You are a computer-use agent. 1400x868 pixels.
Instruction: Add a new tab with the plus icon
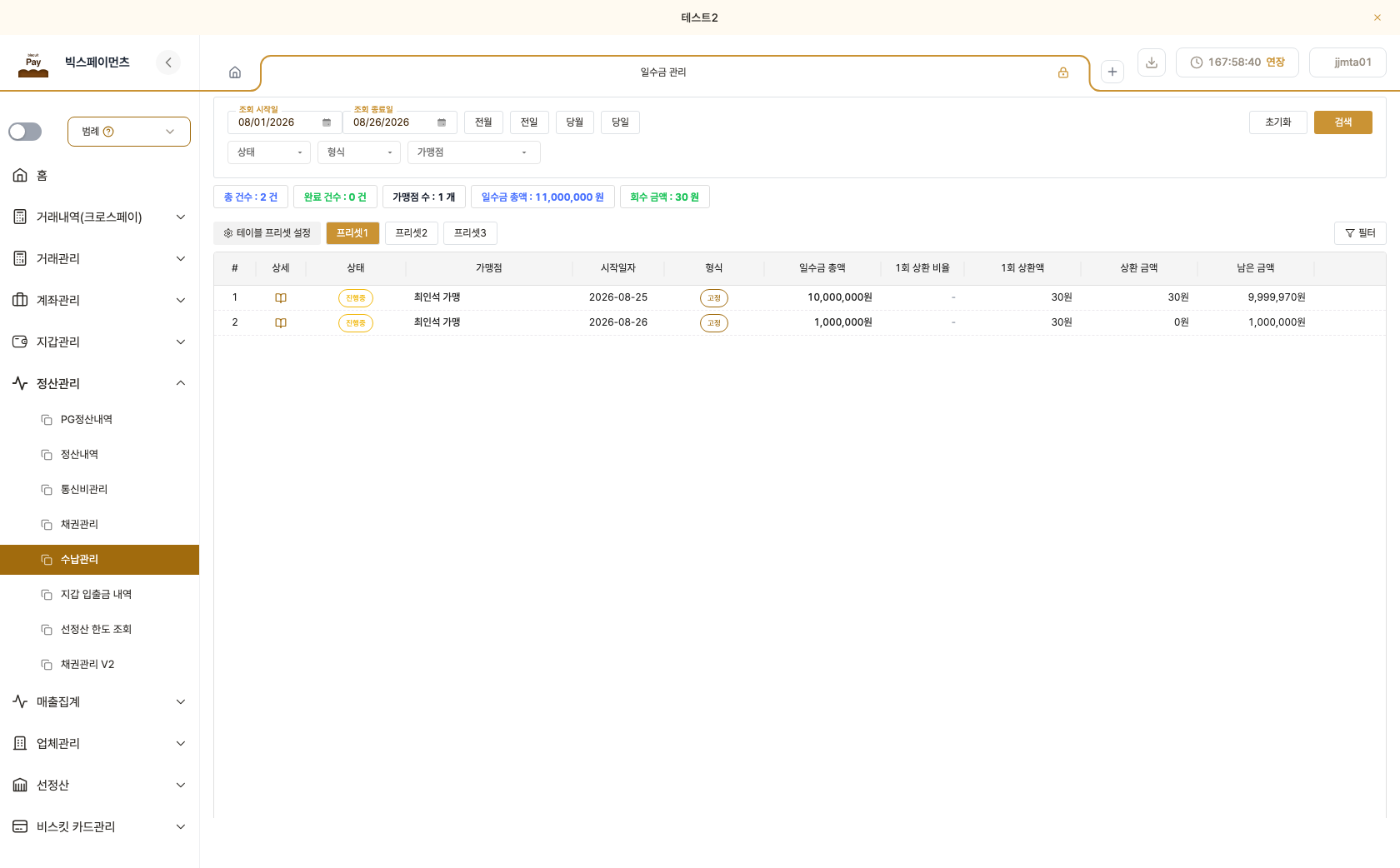click(1112, 72)
